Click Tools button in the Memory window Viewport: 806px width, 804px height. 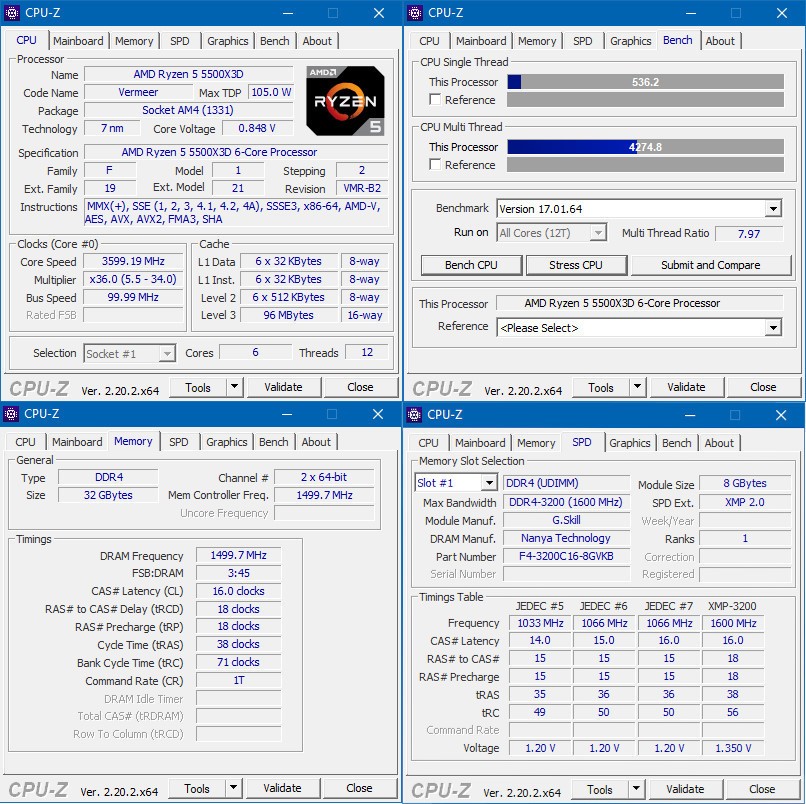[x=197, y=788]
